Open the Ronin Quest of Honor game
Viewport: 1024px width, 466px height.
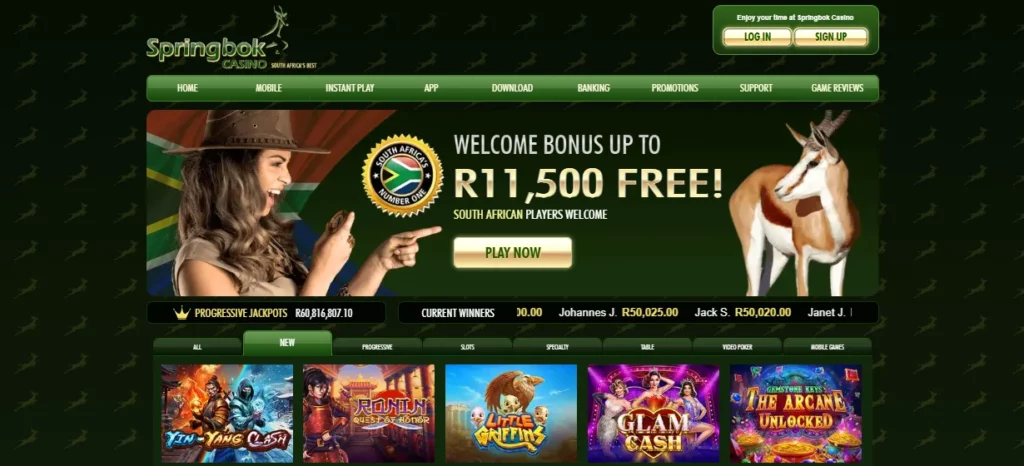click(368, 414)
